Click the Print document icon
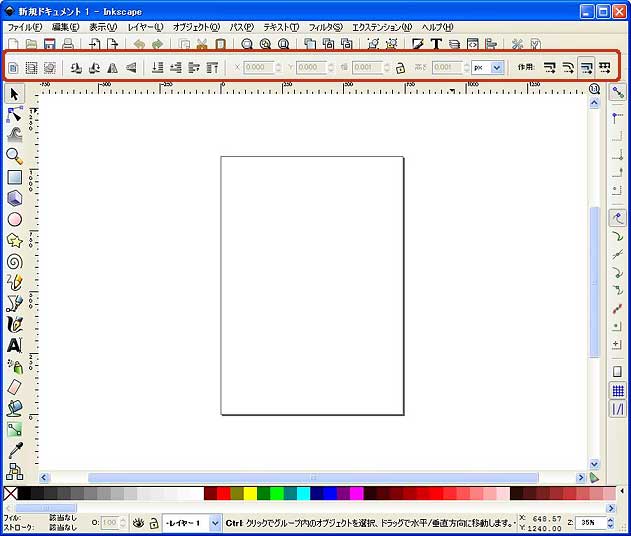The image size is (631, 536). point(68,43)
